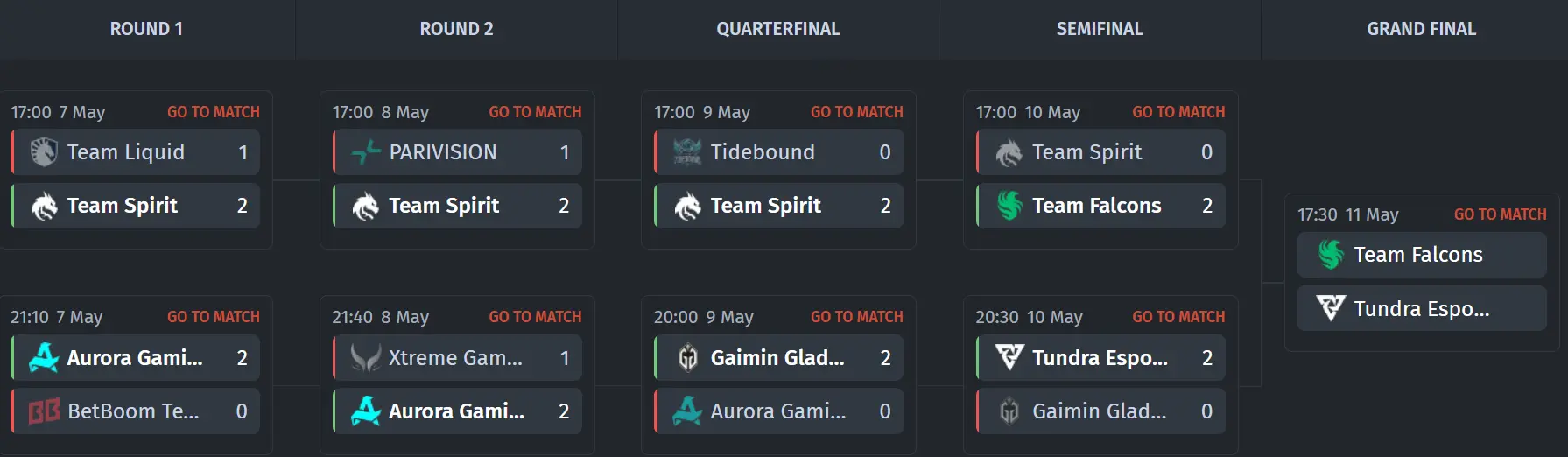1568x457 pixels.
Task: Select Tidebound team row with score 0
Action: 778,152
